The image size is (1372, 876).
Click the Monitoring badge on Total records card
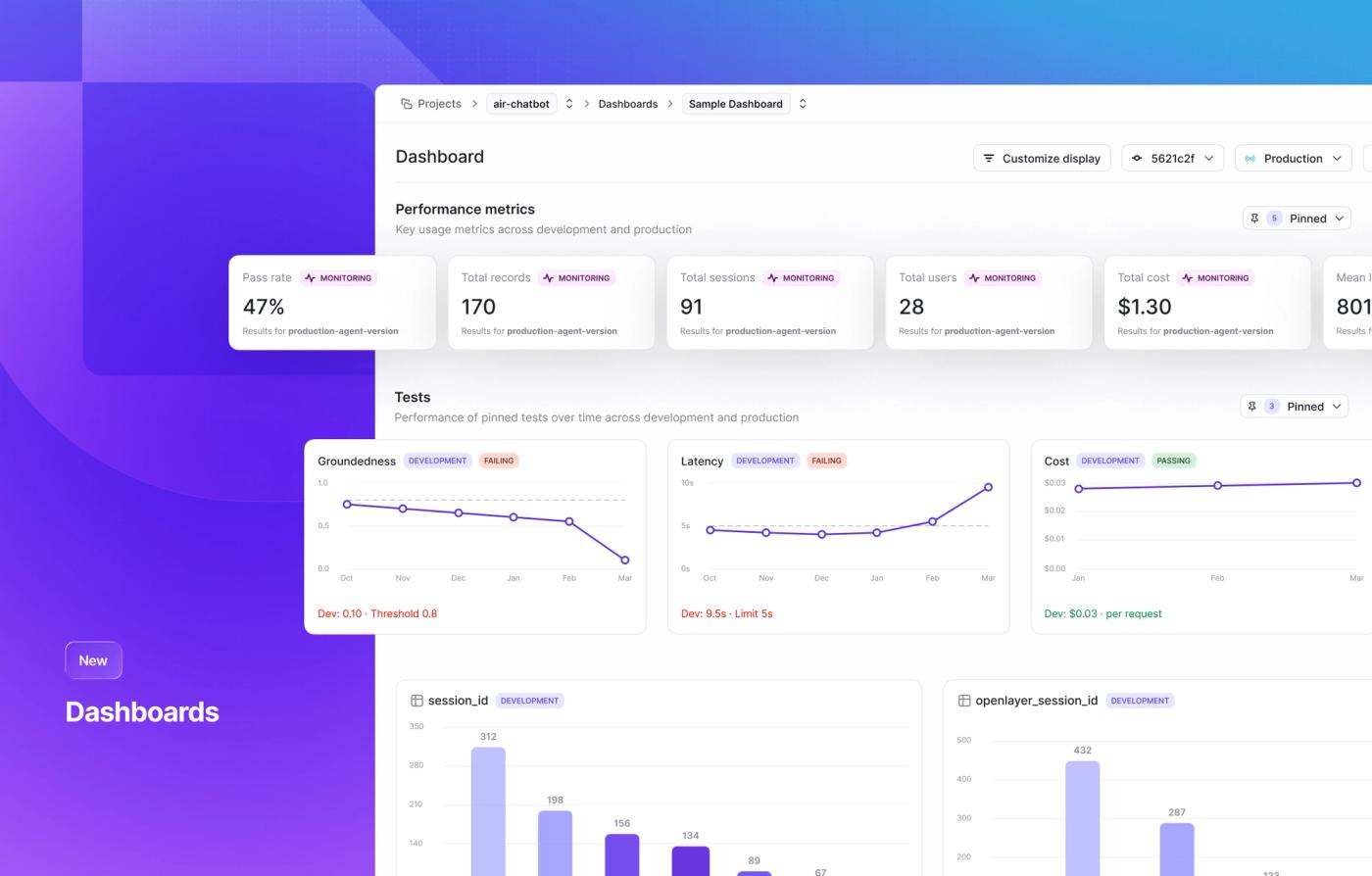(x=576, y=278)
